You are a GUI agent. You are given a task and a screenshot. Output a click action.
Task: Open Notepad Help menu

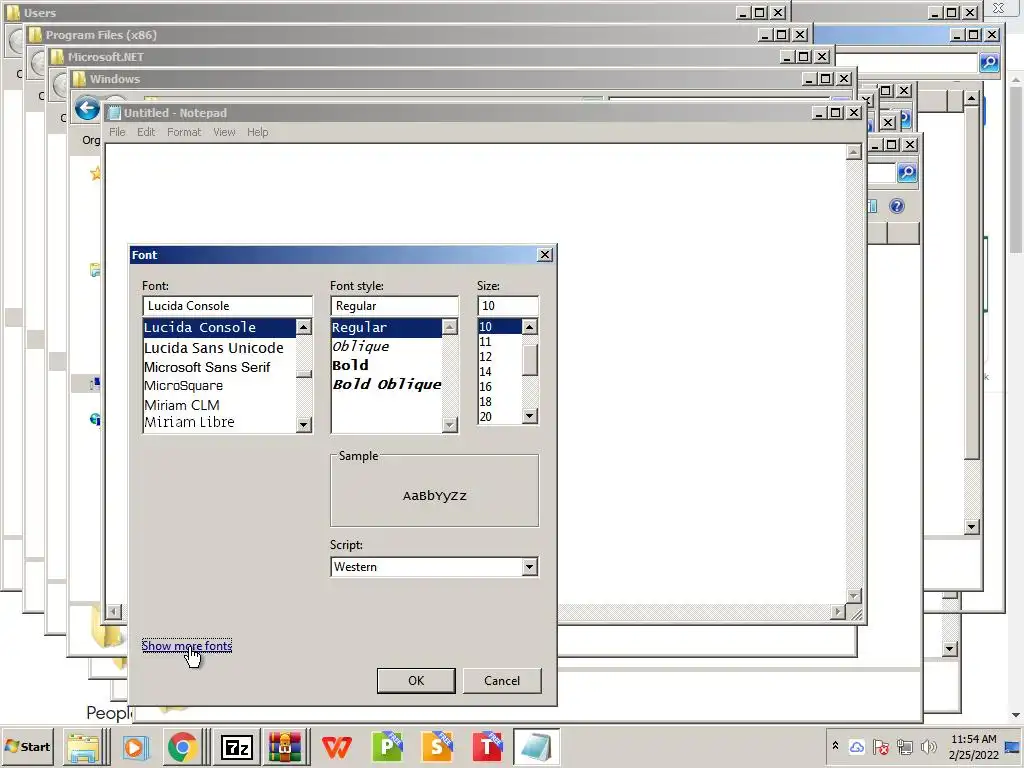coord(257,132)
